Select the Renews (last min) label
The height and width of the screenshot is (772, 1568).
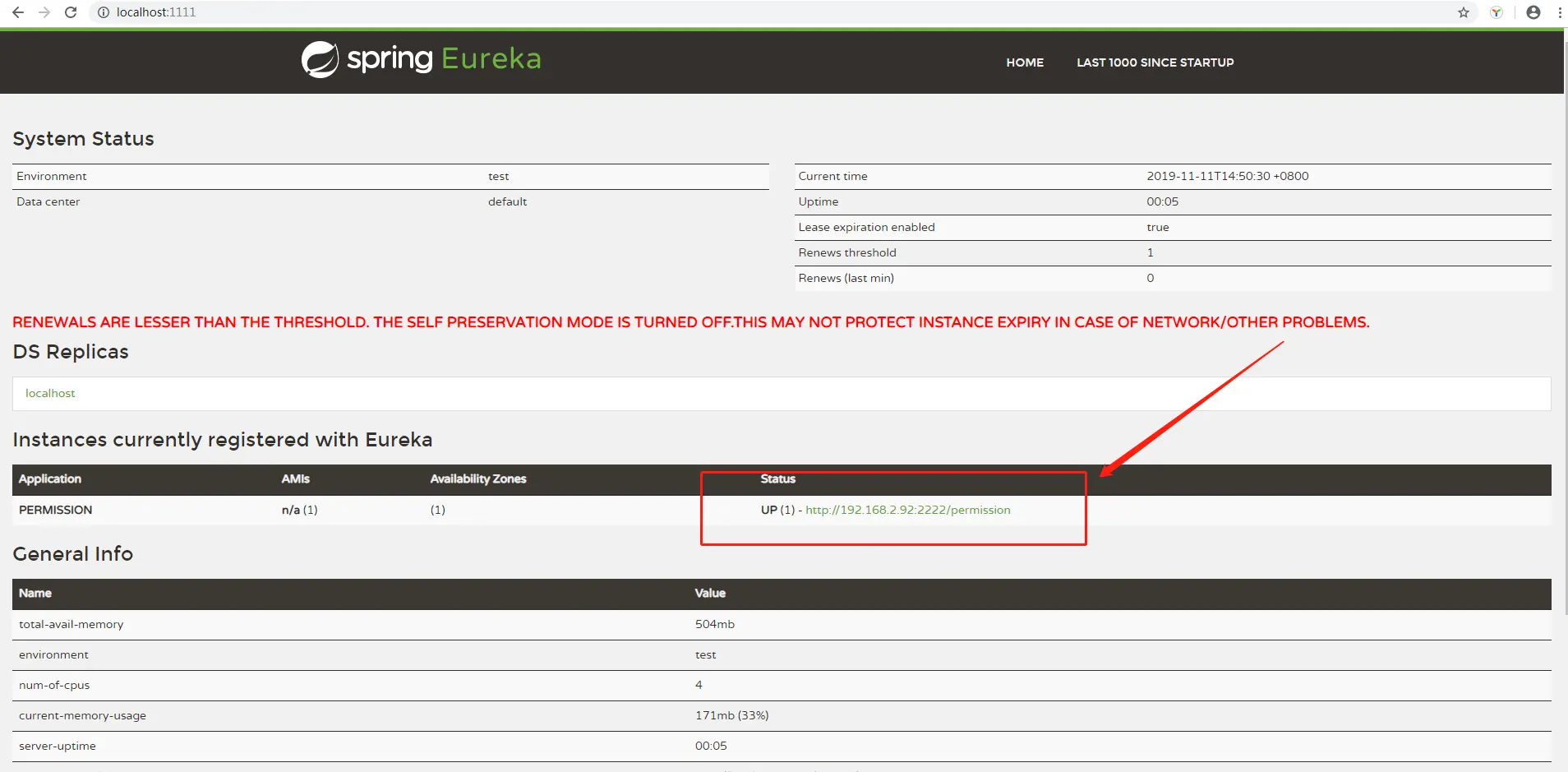click(x=846, y=278)
